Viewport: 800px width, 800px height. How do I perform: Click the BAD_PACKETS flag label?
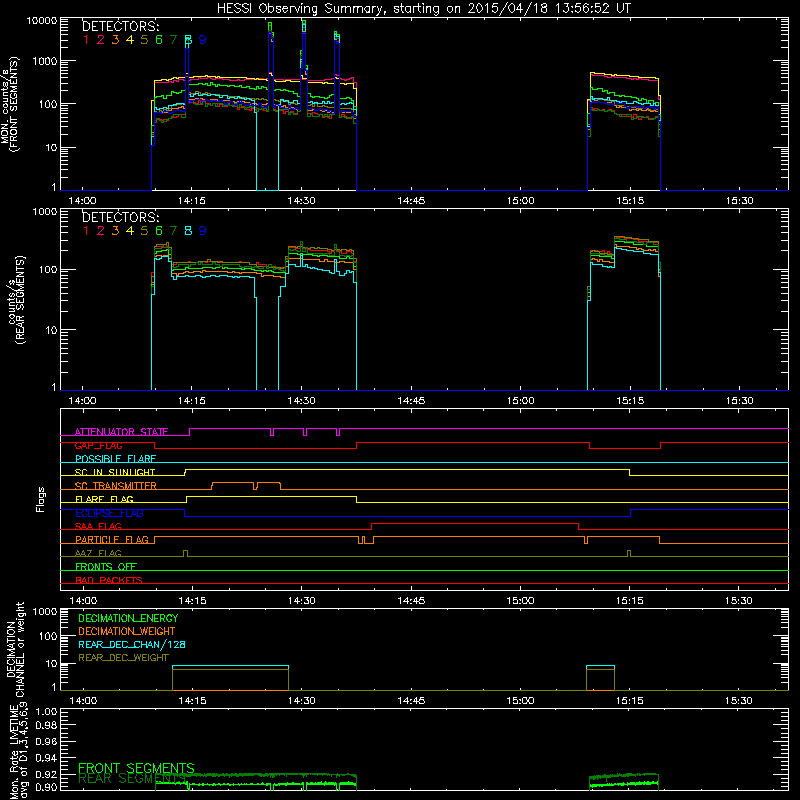[109, 580]
